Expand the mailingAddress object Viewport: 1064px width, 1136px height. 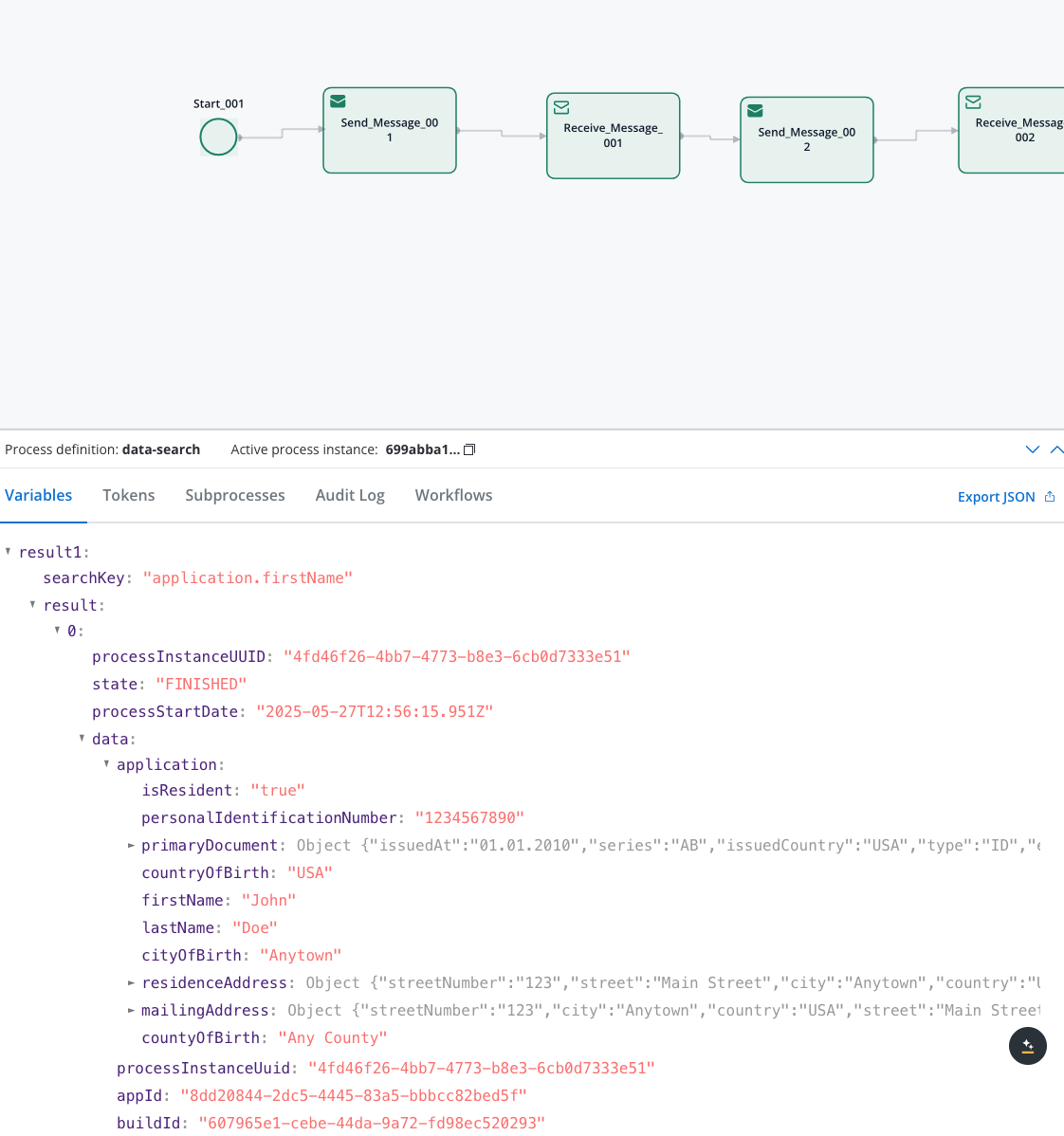click(x=131, y=1011)
